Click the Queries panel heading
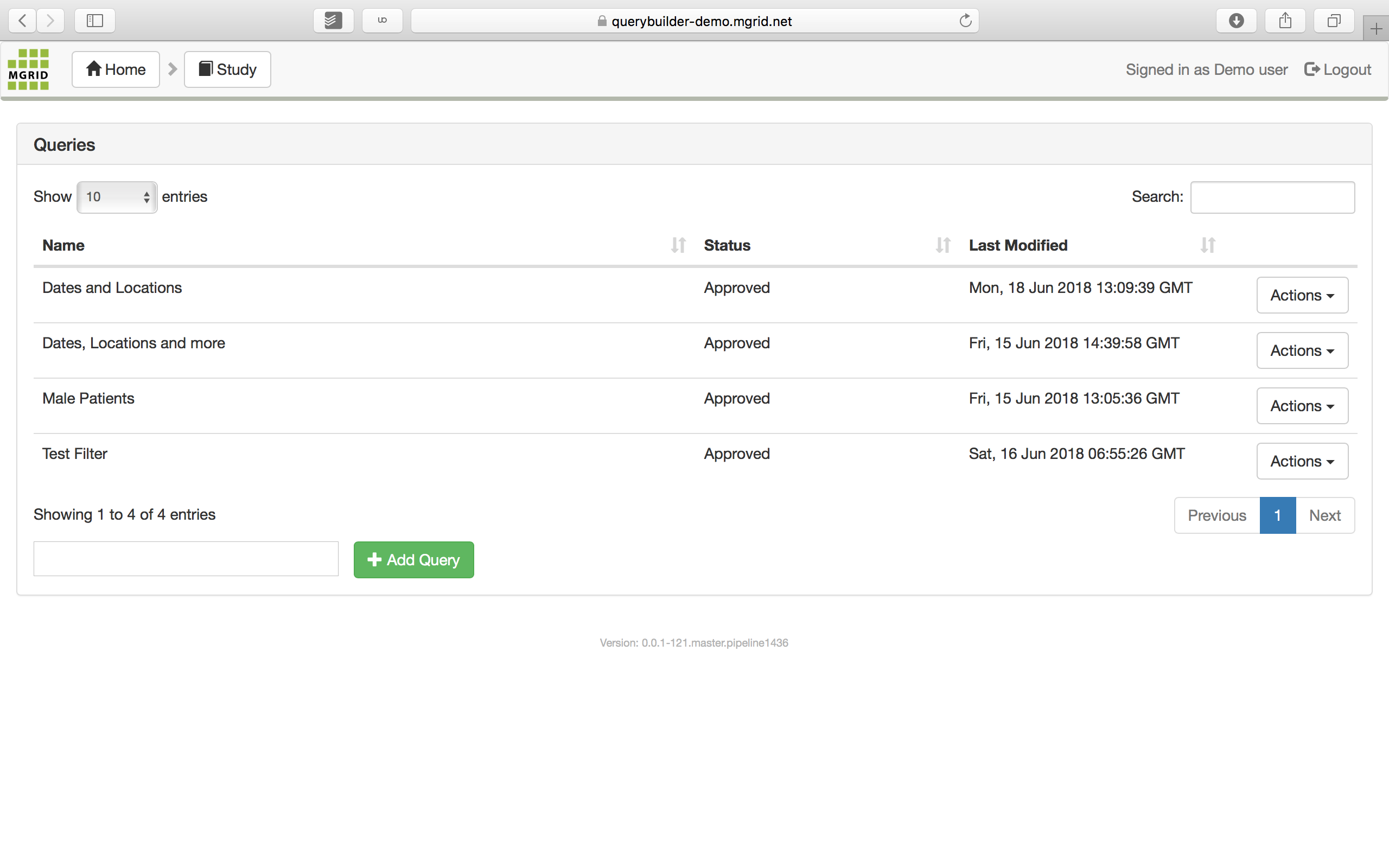The image size is (1389, 868). [64, 145]
